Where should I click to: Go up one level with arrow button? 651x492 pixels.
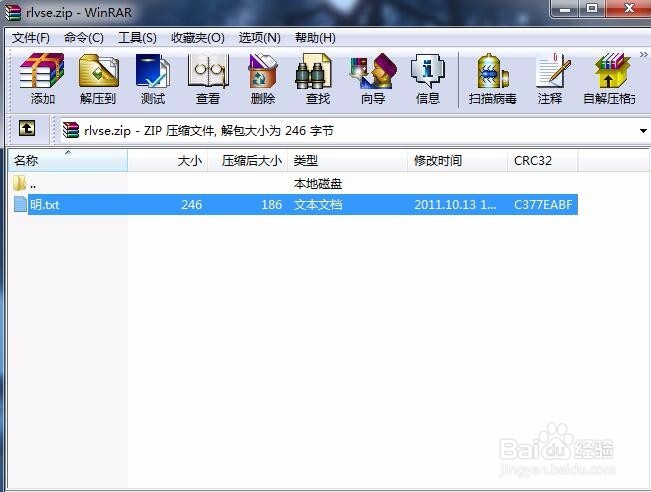[x=27, y=128]
